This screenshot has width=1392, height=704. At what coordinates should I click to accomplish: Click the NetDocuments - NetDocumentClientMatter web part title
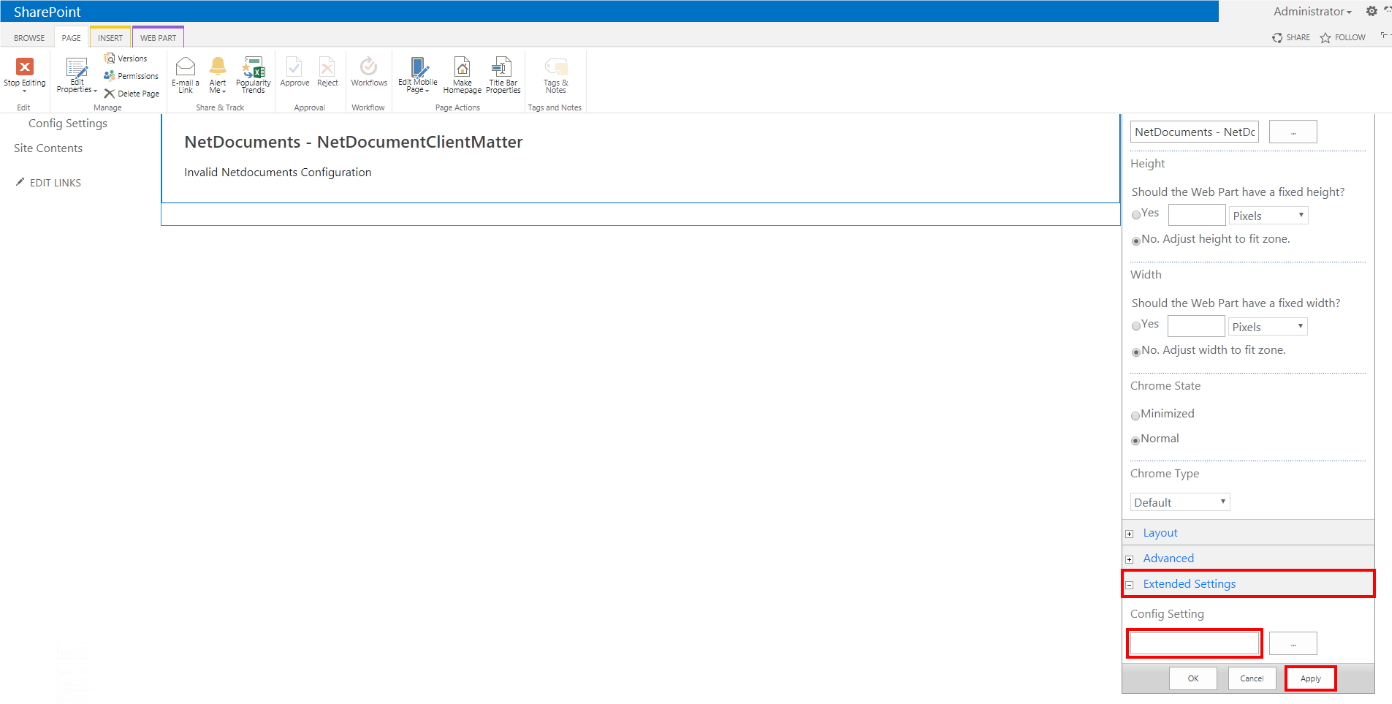[x=354, y=142]
